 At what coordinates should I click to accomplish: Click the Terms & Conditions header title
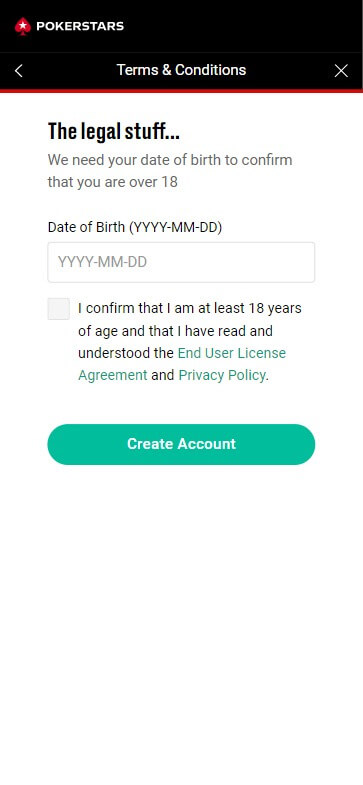pos(181,70)
